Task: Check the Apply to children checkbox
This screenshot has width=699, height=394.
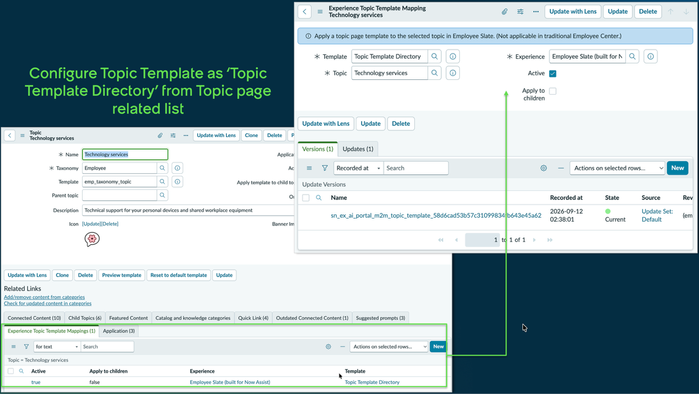Action: click(553, 91)
